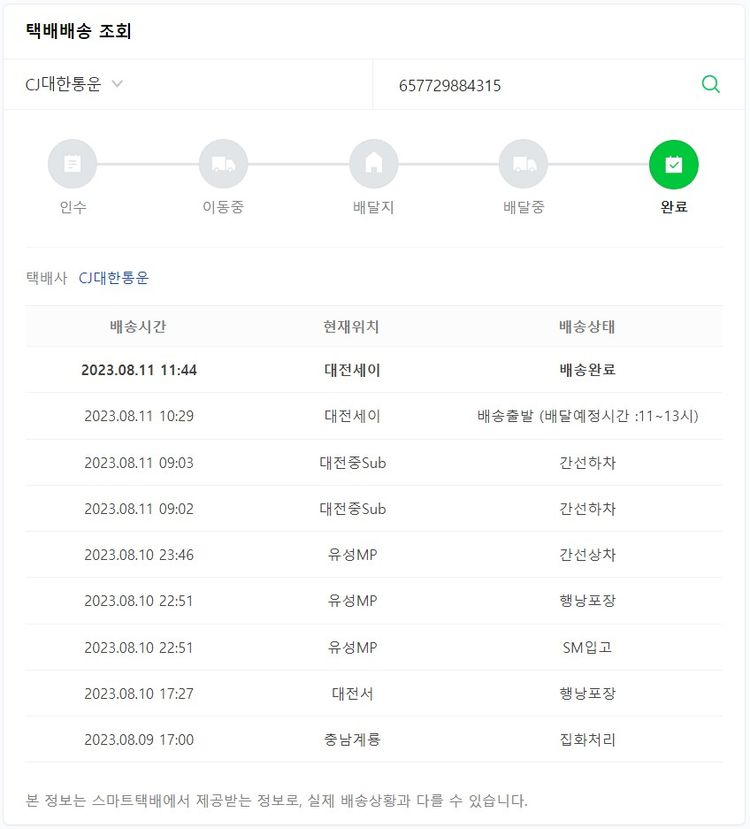
Task: Click the 인수 pickup step icon
Action: click(x=73, y=164)
